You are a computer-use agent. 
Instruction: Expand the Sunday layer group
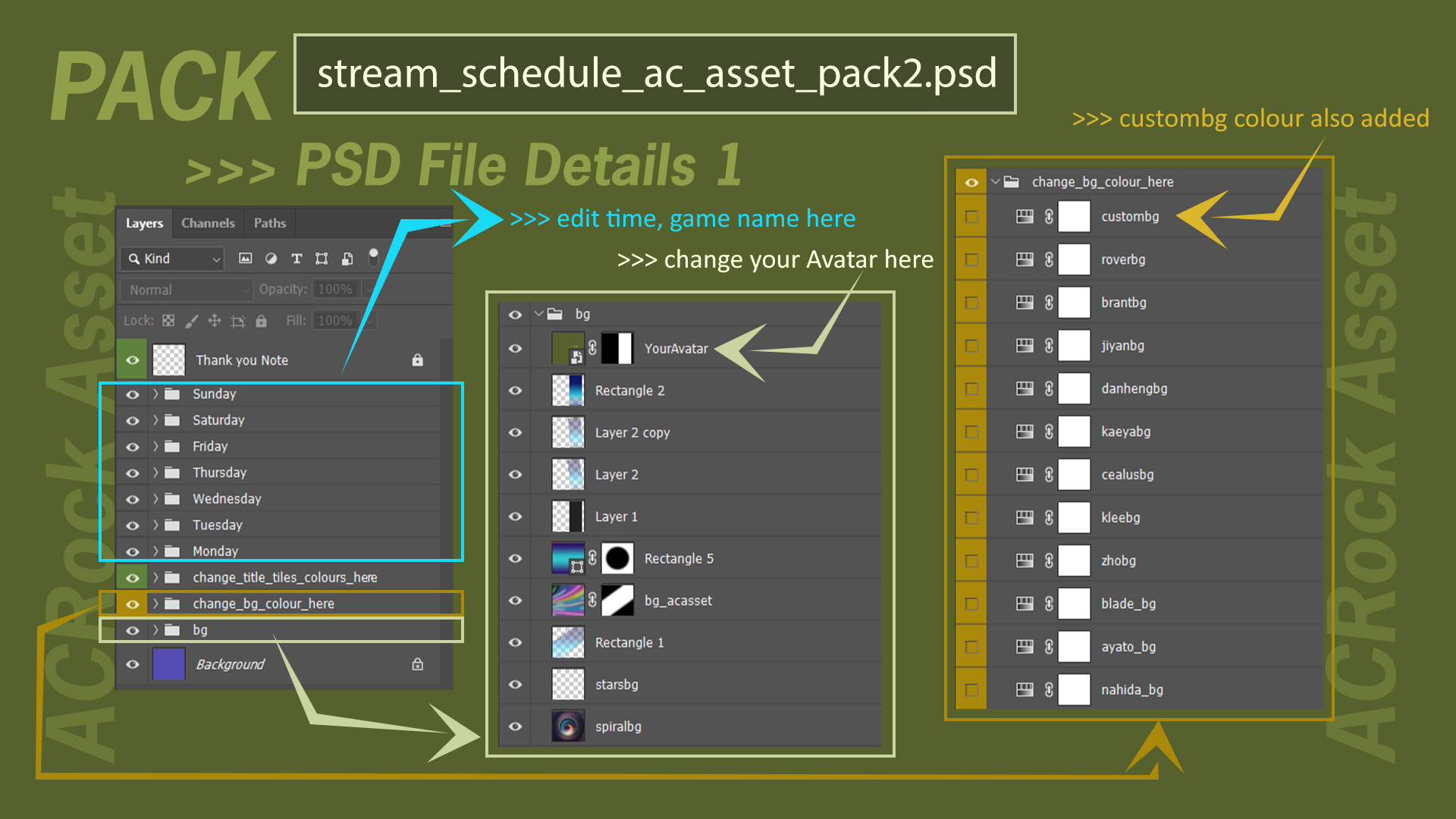click(x=155, y=394)
